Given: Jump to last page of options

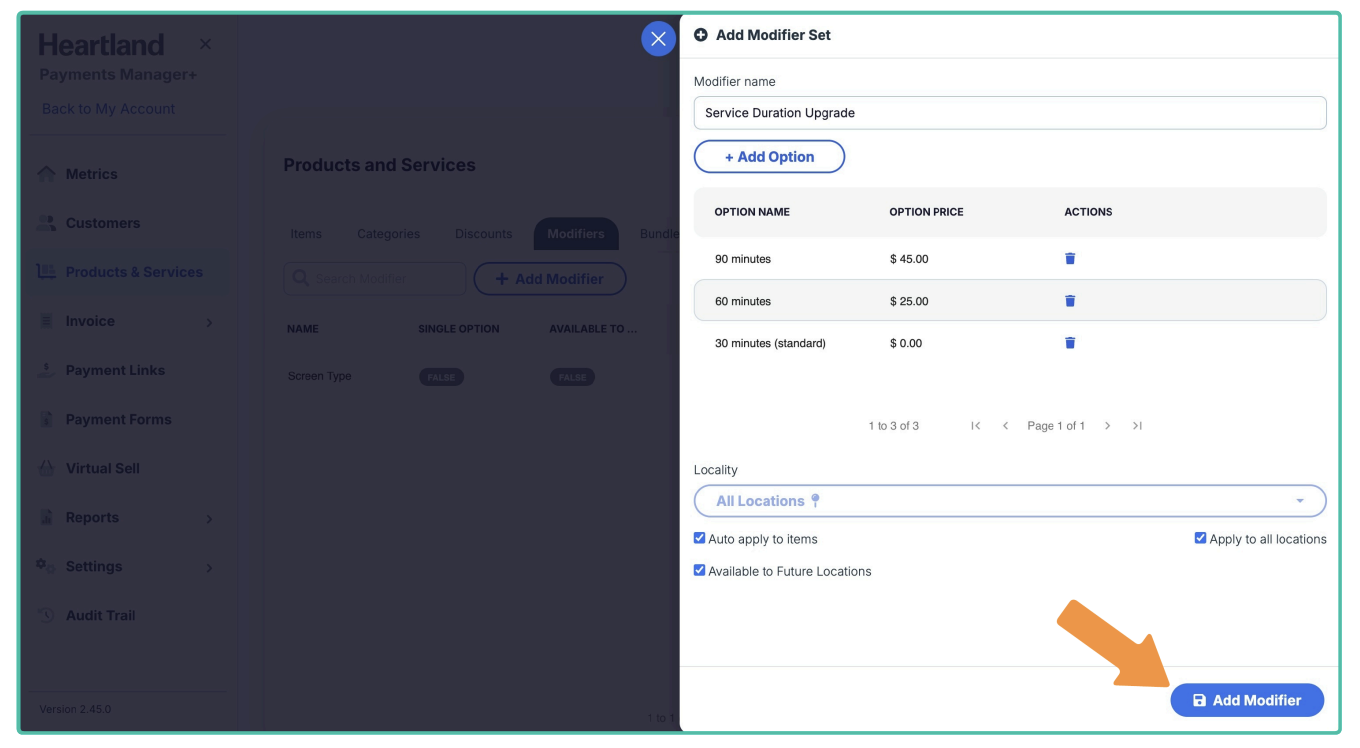Looking at the screenshot, I should tap(1137, 426).
